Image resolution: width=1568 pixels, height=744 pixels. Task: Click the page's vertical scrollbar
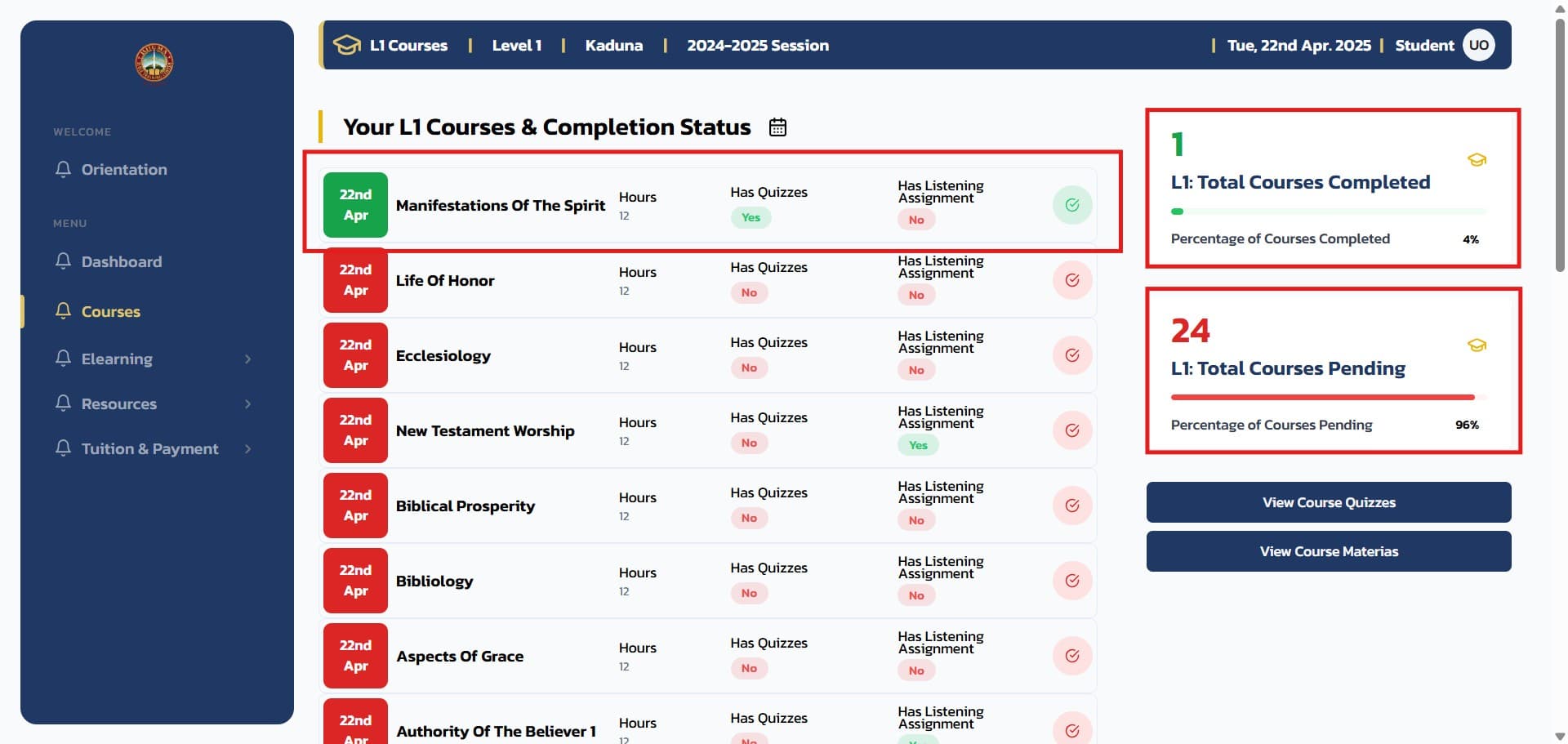1560,147
